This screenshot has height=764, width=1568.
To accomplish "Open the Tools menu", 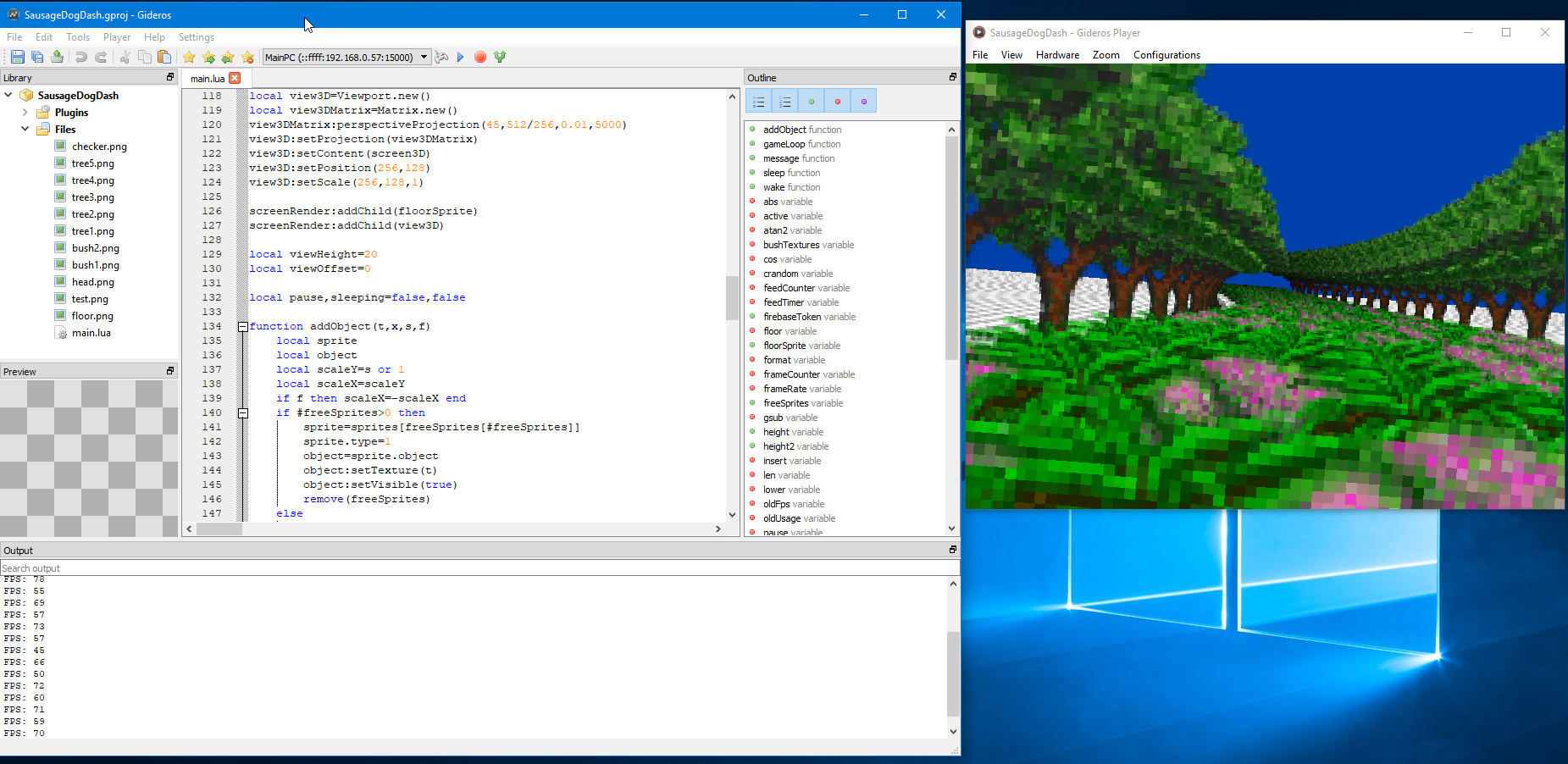I will click(x=78, y=37).
